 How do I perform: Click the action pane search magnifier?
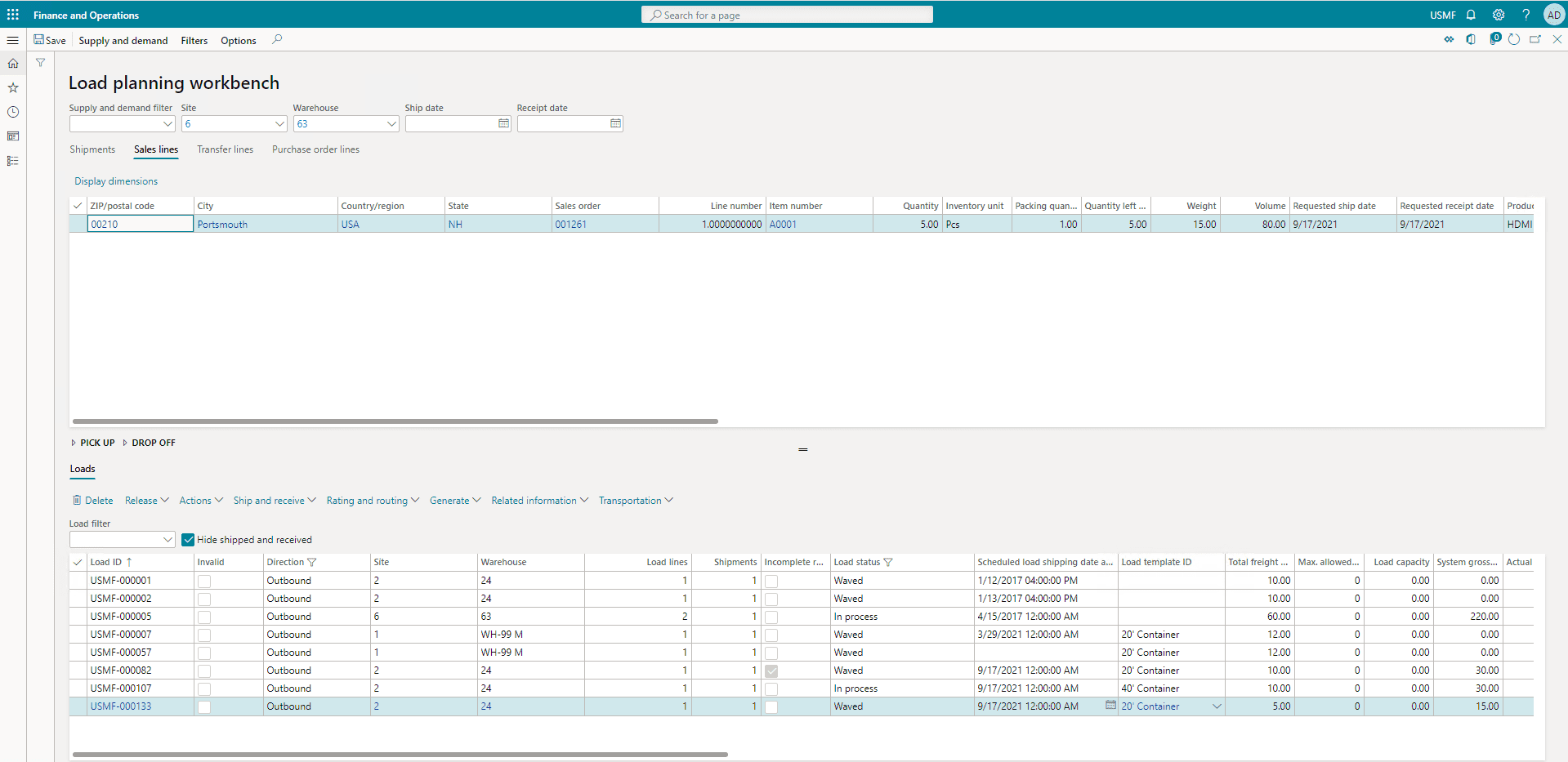(277, 39)
